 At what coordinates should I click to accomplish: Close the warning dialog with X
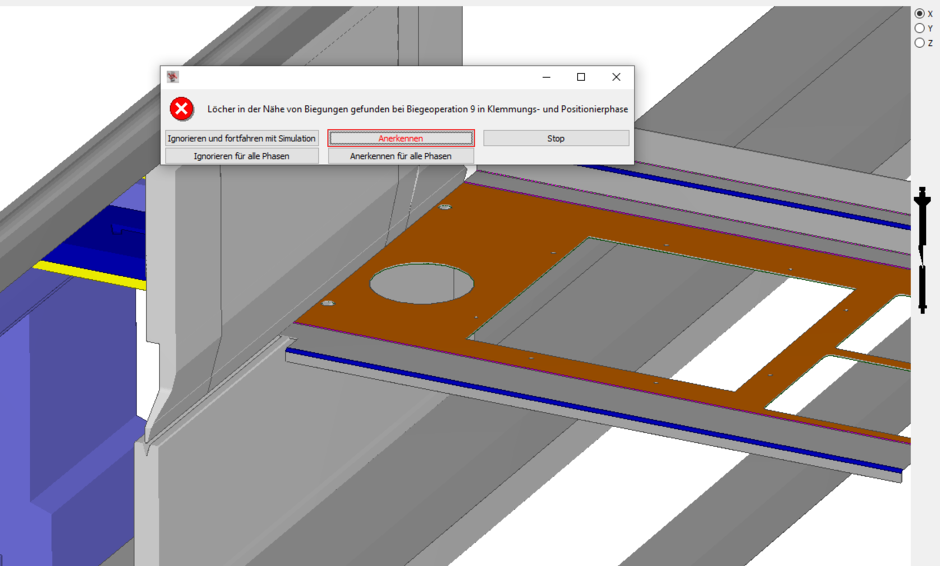(616, 77)
